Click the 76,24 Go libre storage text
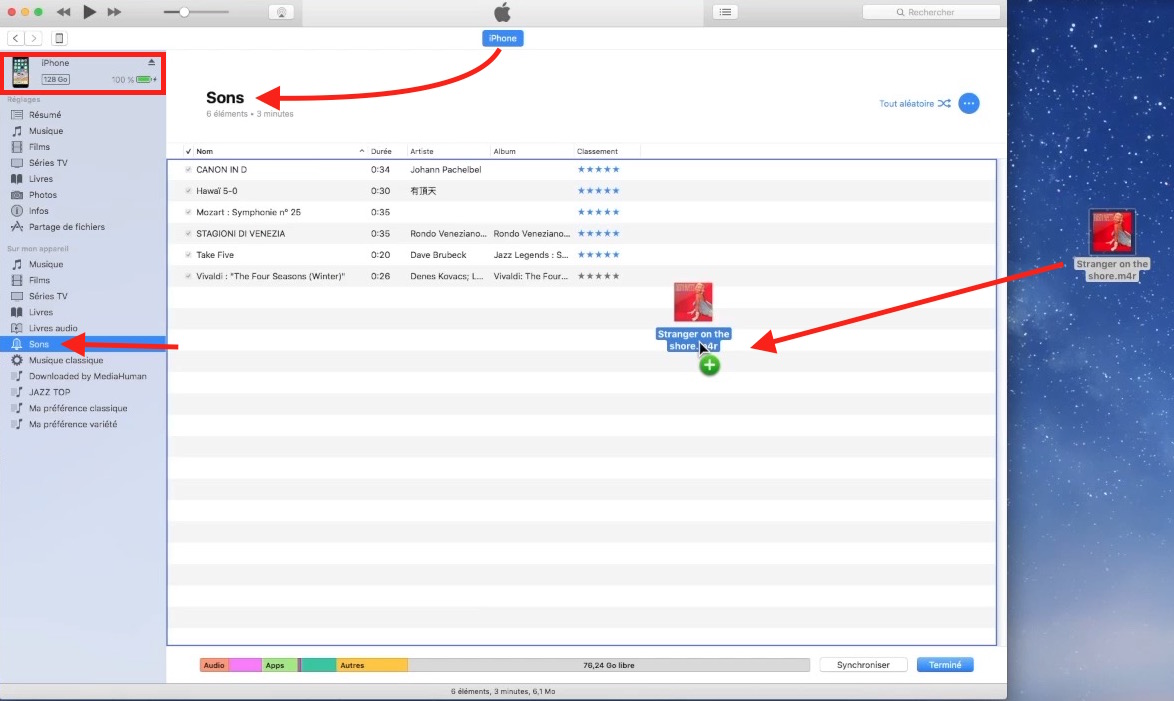Screen dimensions: 1174x701 [x=609, y=665]
